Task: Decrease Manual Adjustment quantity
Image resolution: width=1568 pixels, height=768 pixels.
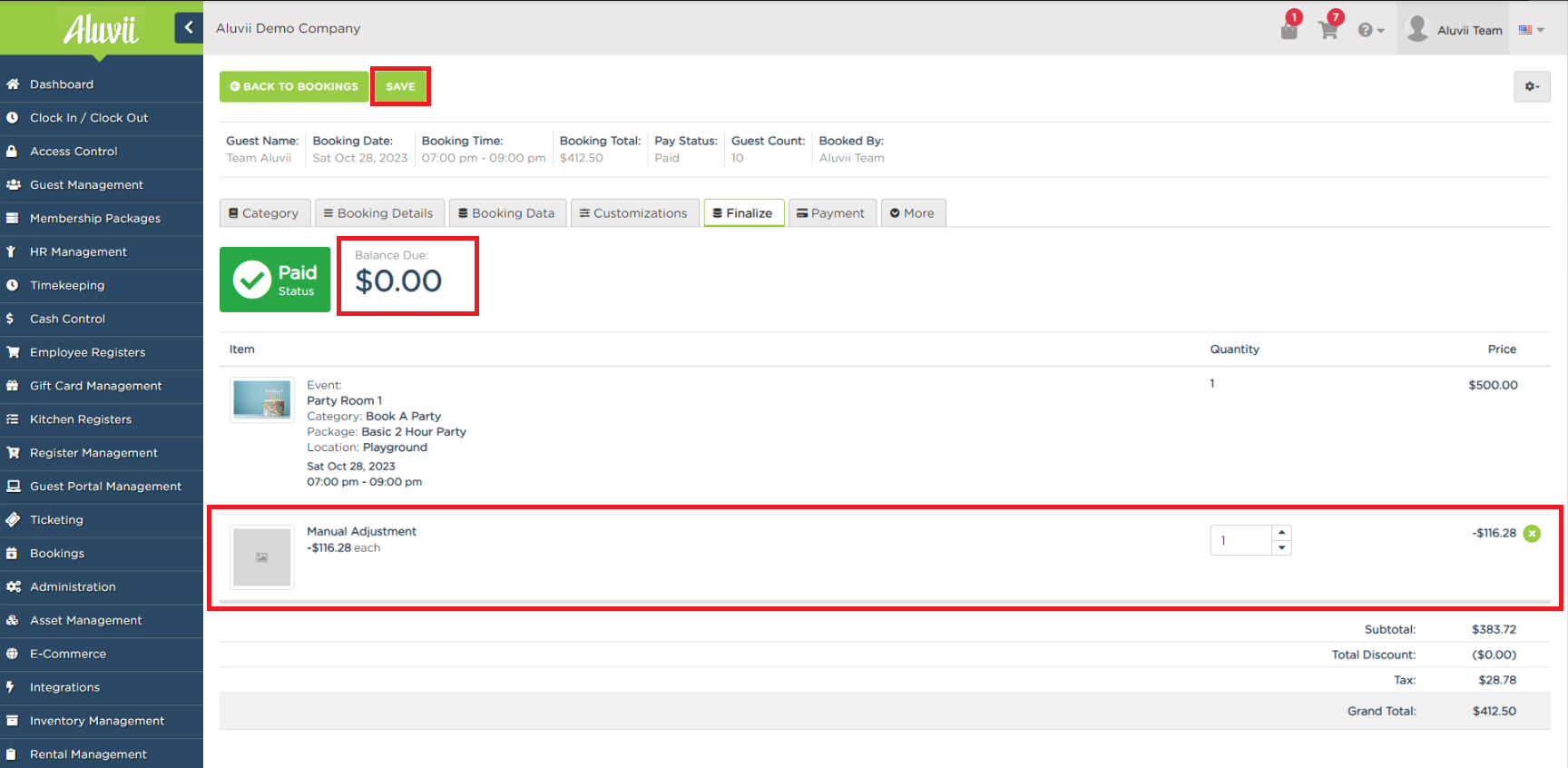Action: point(1281,547)
